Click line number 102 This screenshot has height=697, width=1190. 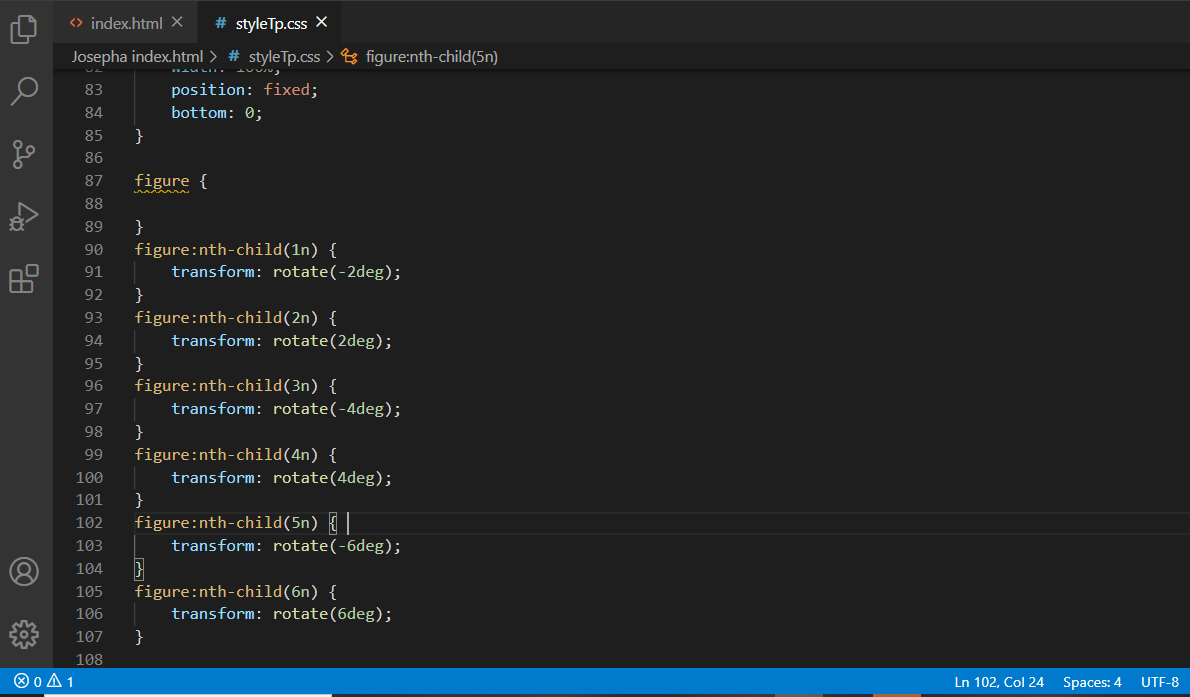[89, 522]
